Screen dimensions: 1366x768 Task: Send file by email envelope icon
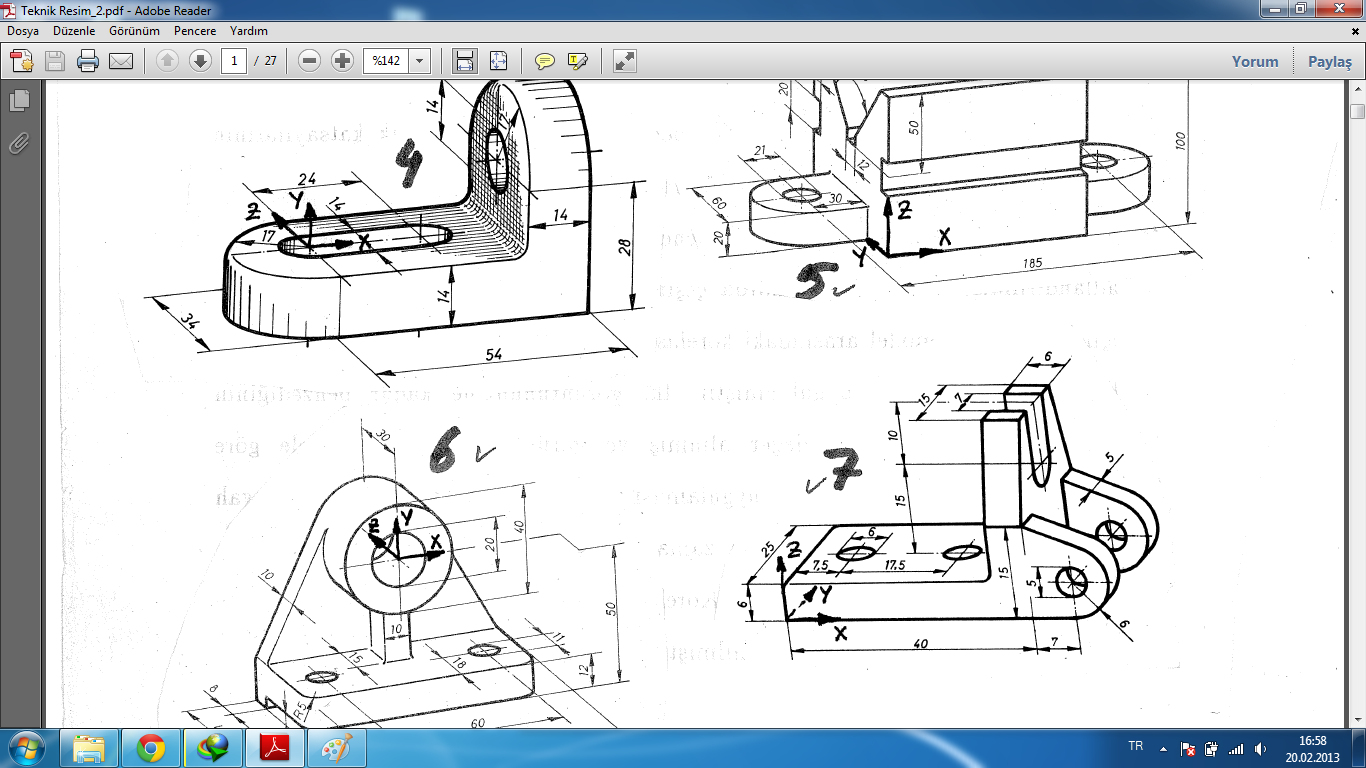[x=121, y=61]
